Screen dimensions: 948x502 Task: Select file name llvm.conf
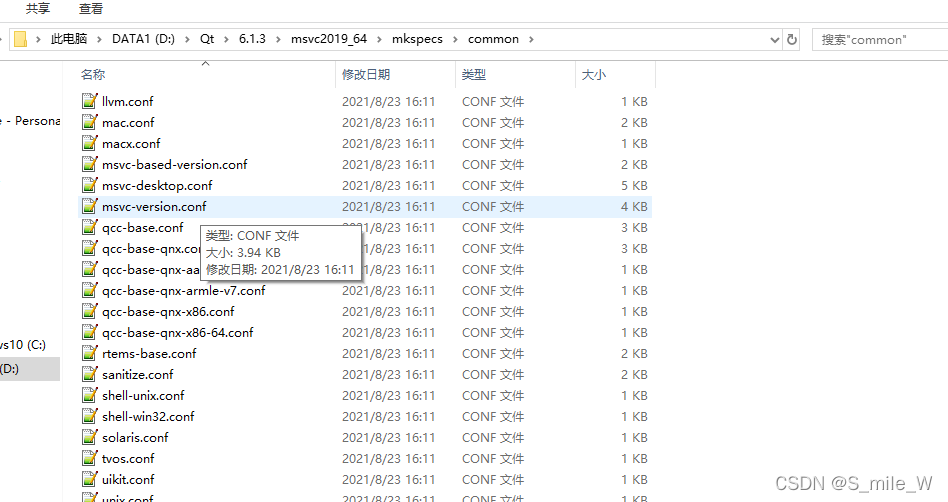128,101
